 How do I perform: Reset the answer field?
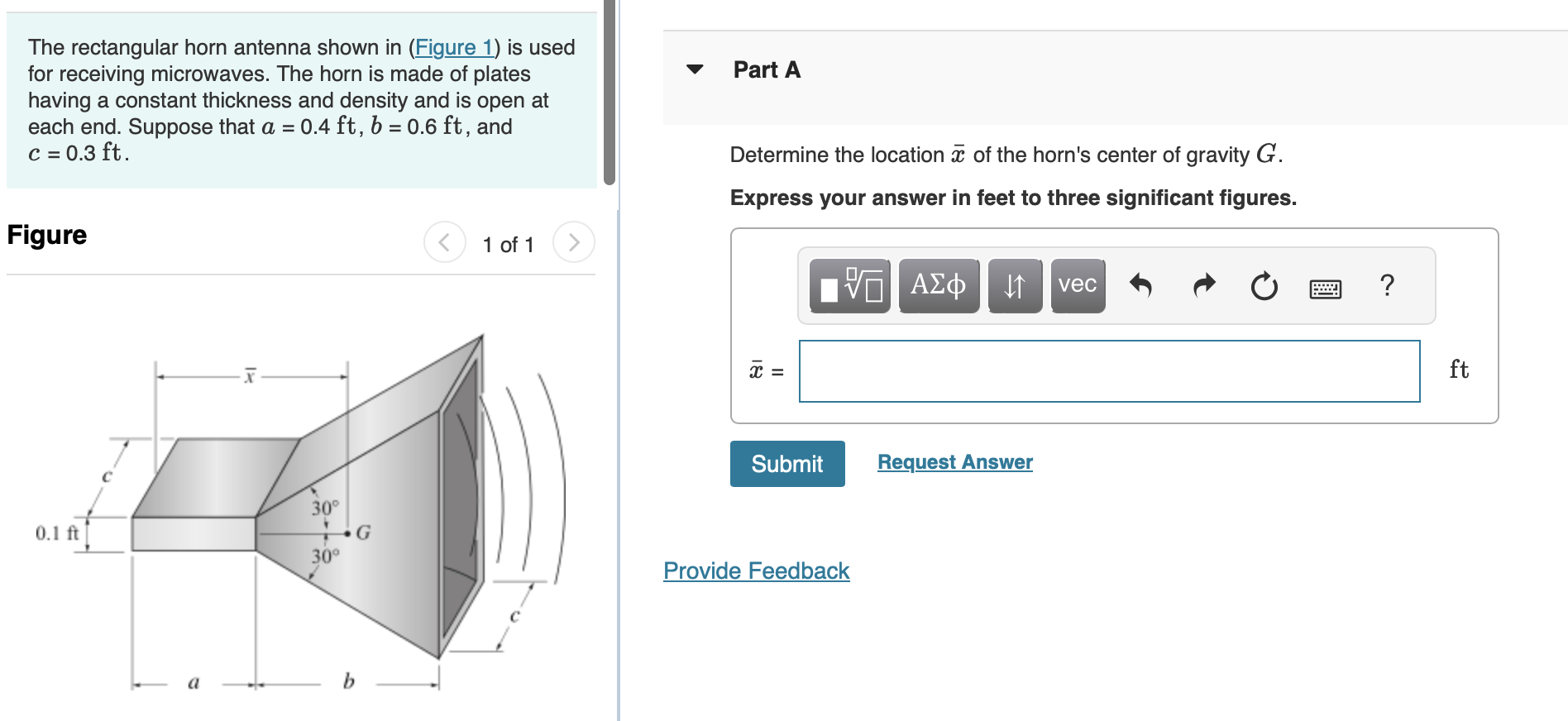click(1263, 285)
